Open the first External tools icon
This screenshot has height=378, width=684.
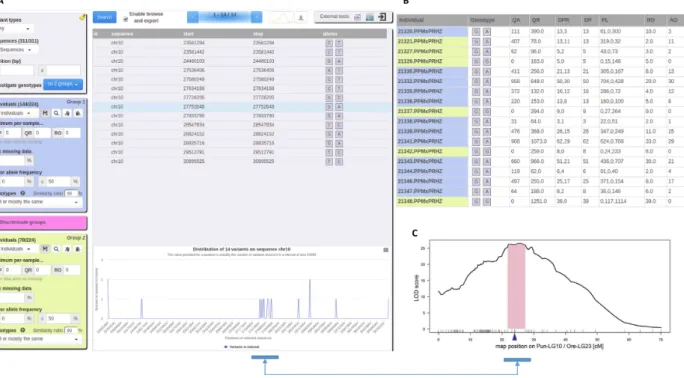coord(357,17)
